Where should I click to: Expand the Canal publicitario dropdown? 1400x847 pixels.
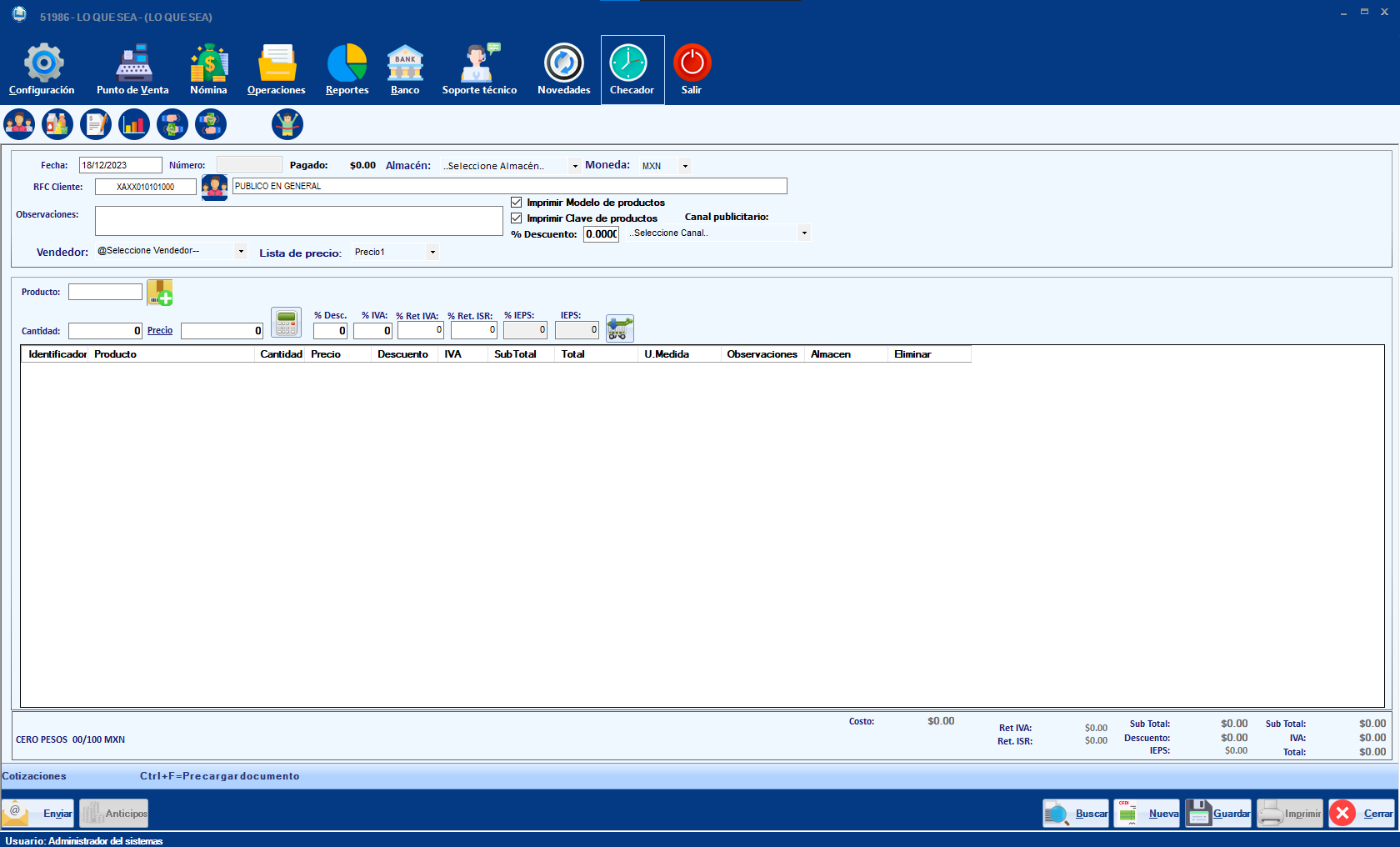[x=803, y=233]
